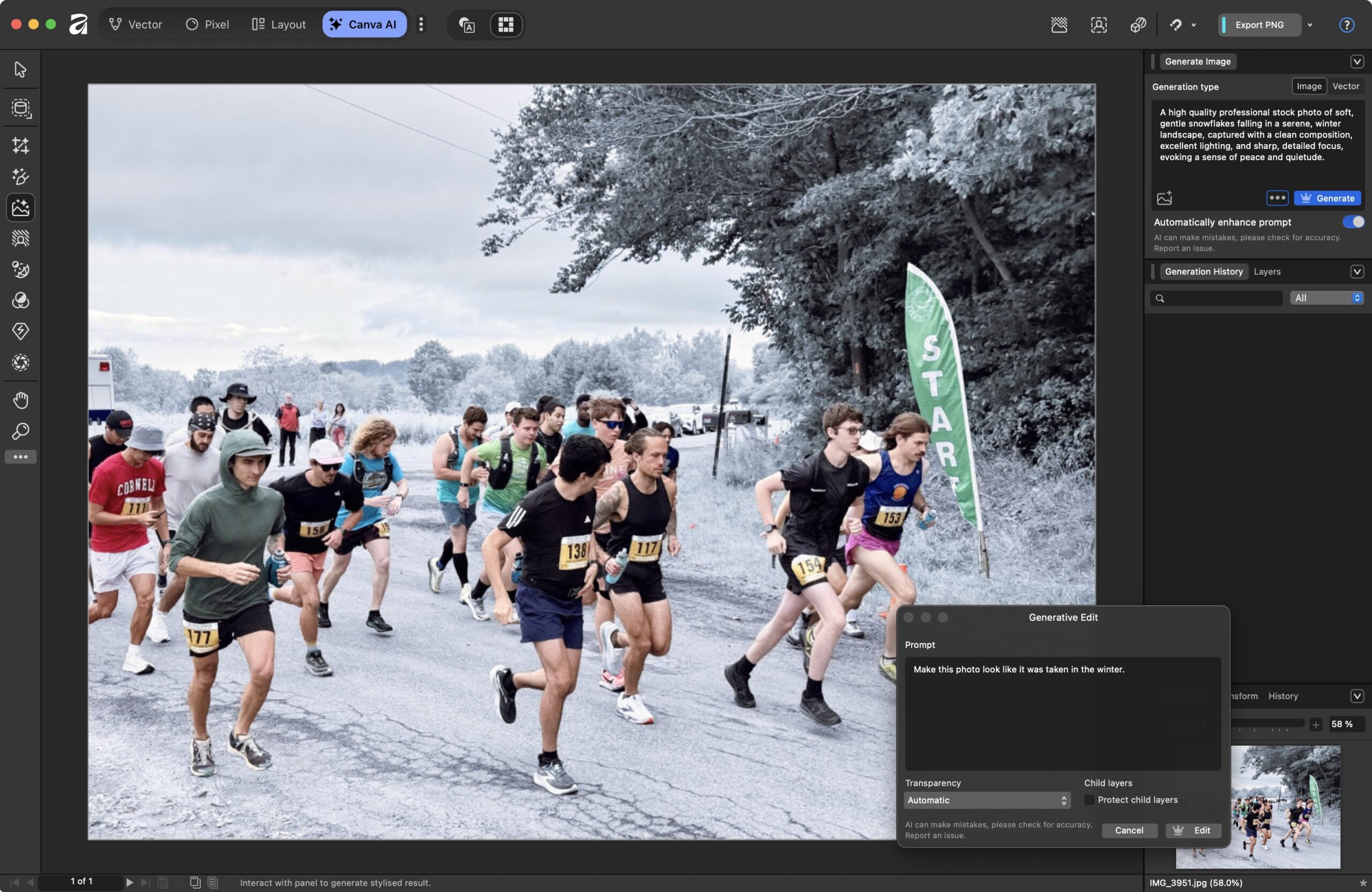Expand Export PNG options arrow
The image size is (1372, 892).
[1310, 25]
